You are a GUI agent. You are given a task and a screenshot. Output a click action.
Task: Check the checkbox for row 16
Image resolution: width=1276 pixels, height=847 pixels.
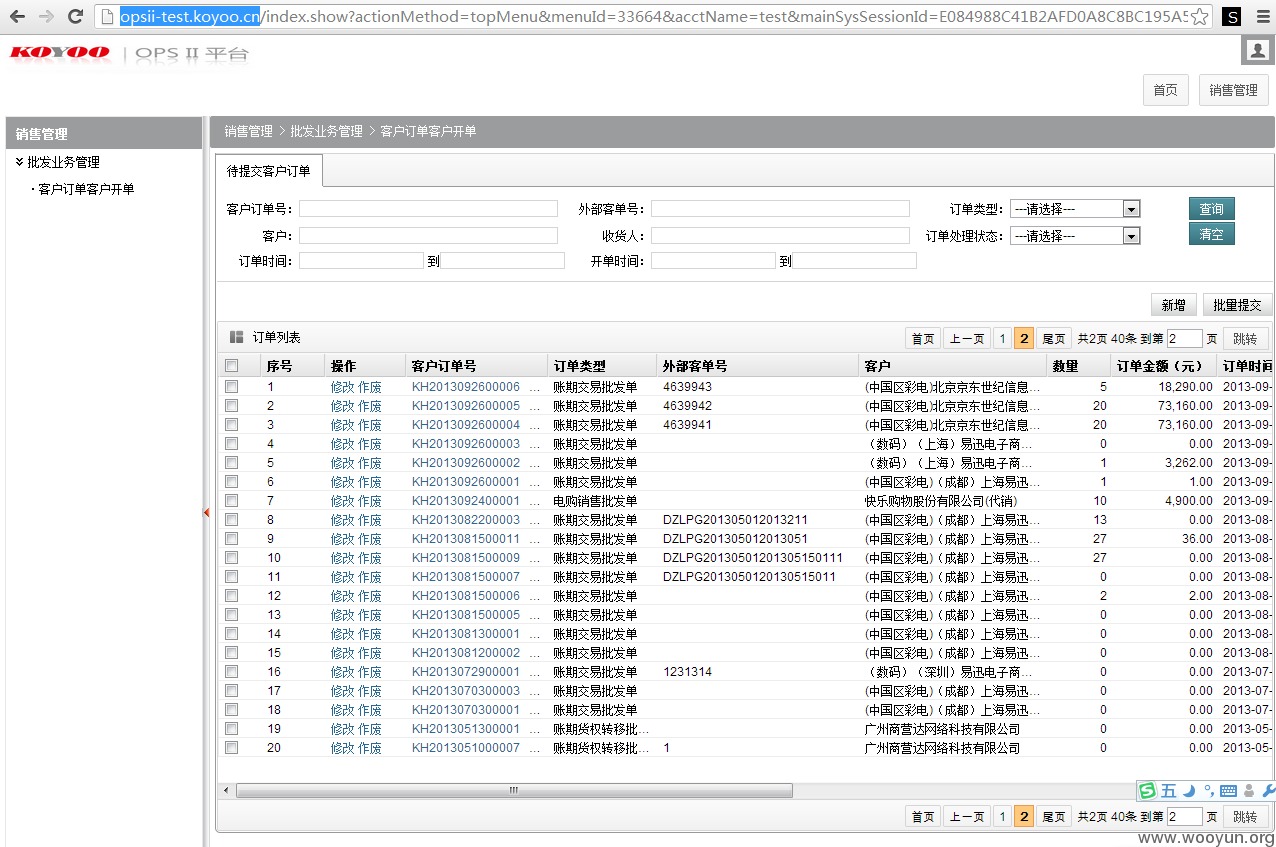point(232,671)
